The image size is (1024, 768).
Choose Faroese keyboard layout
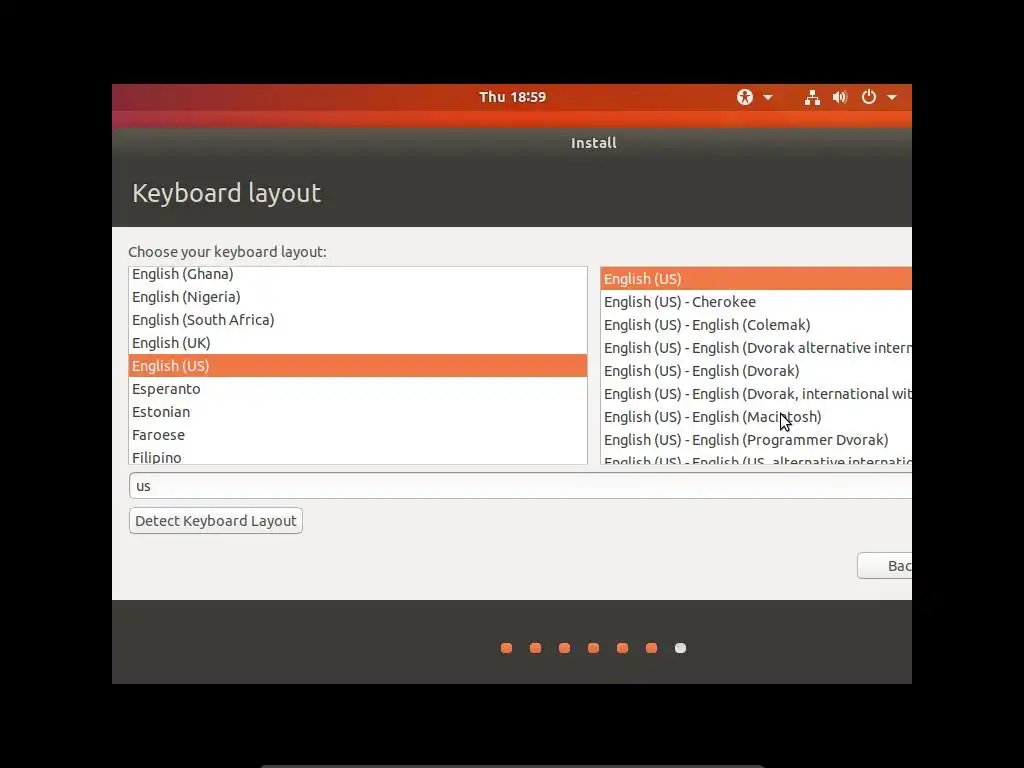[x=358, y=435]
